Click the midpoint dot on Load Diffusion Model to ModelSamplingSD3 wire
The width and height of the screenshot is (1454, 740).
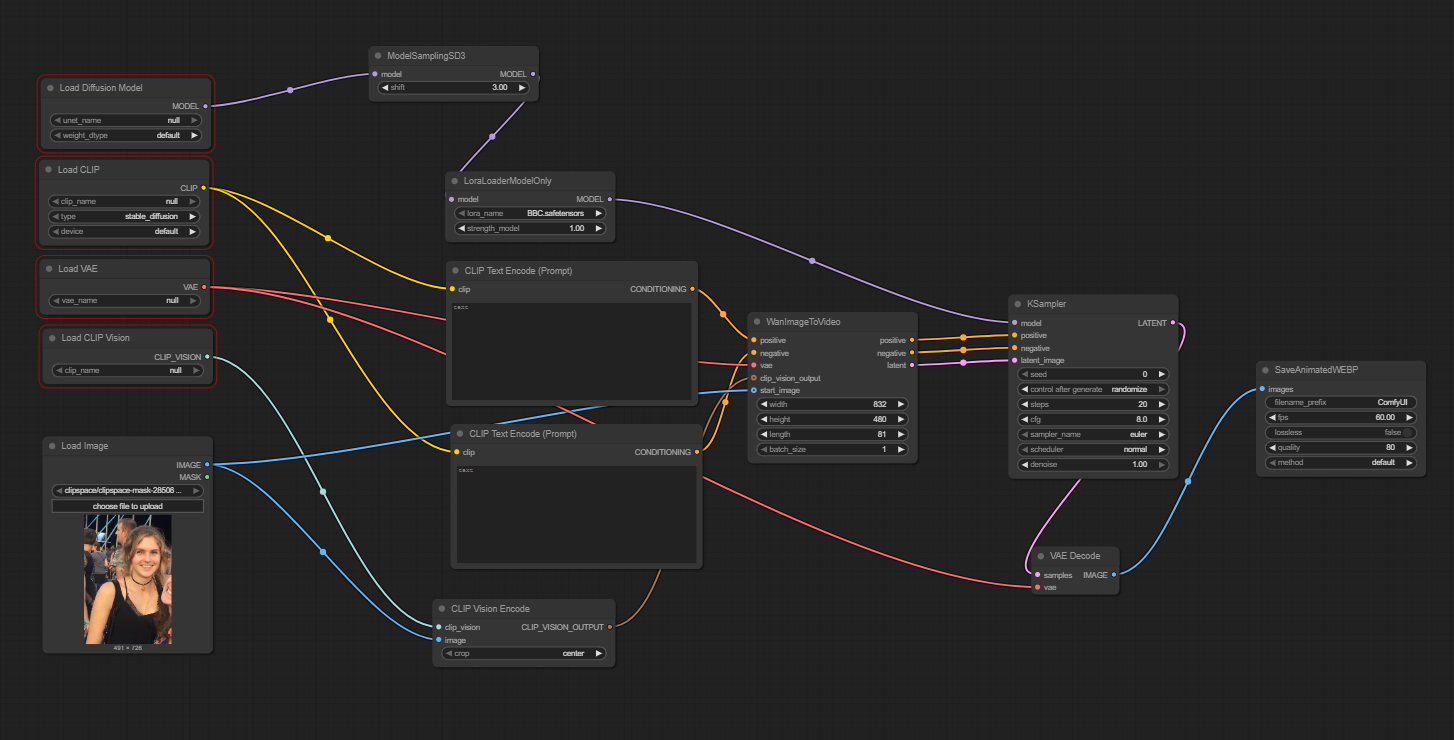(x=290, y=90)
